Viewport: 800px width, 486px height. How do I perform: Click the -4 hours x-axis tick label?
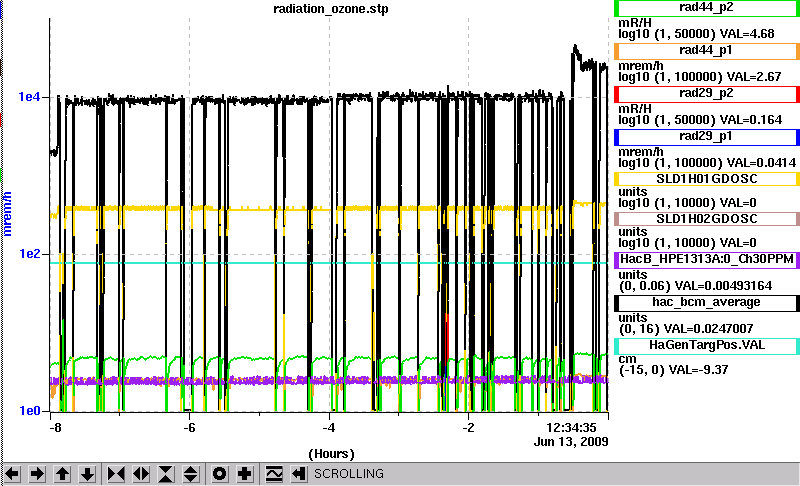[x=329, y=428]
